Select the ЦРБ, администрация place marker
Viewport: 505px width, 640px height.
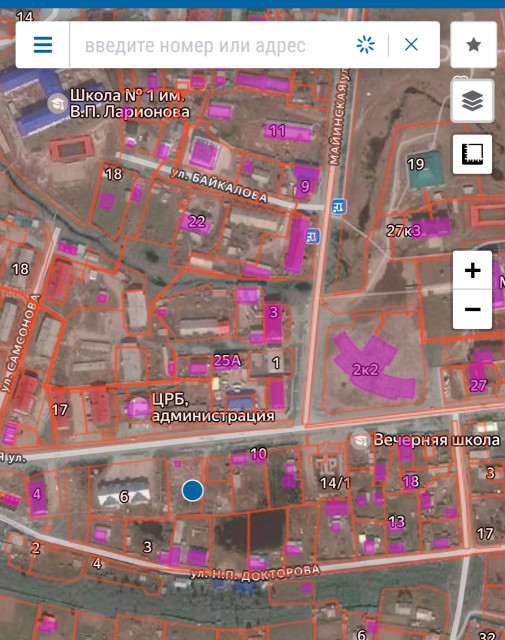(138, 408)
